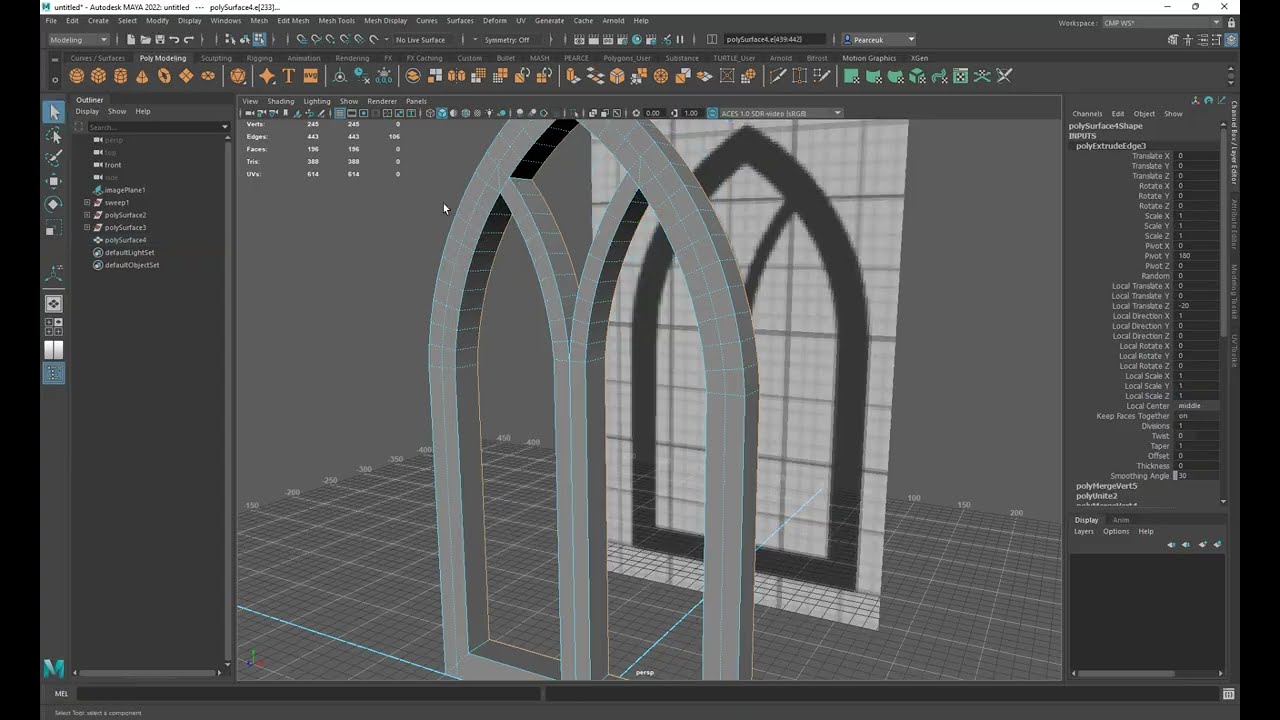
Task: Open the Script Editor icon
Action: [x=1228, y=694]
